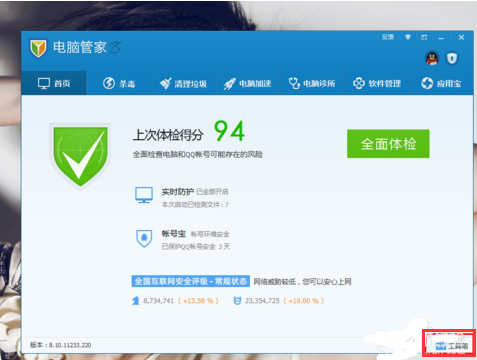Open the 电脑诊所 PC clinic tab
The width and height of the screenshot is (477, 360).
(x=312, y=83)
